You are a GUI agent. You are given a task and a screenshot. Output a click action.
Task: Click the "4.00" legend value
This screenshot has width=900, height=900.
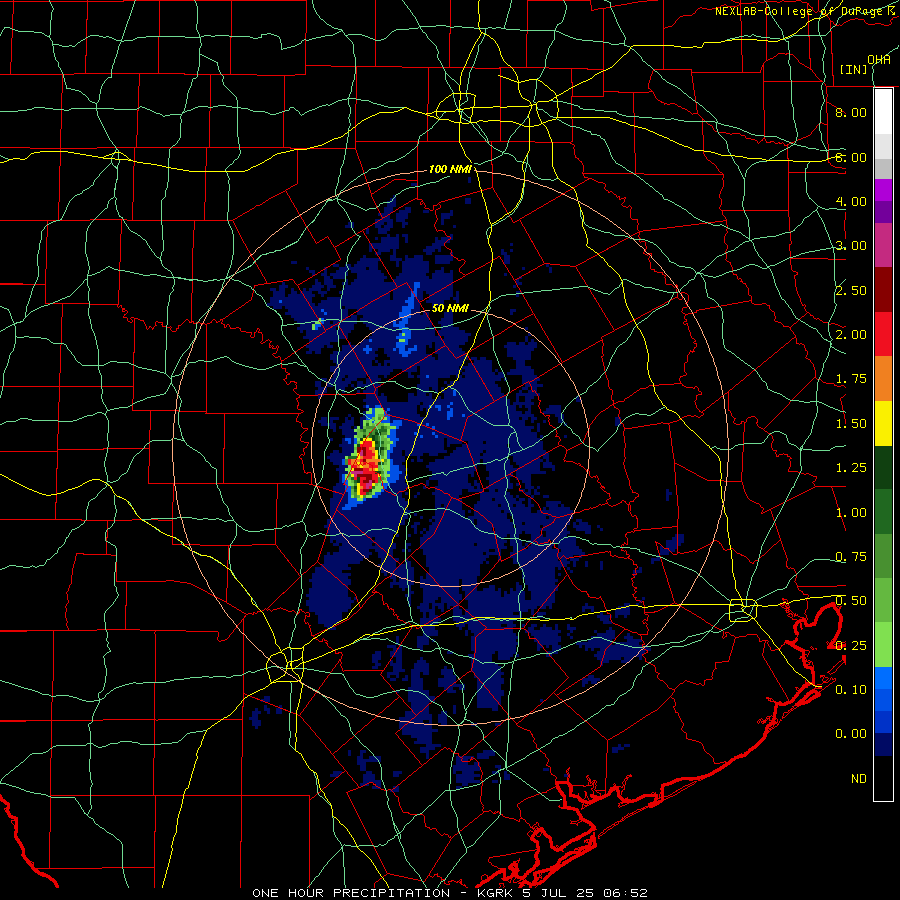(x=851, y=201)
